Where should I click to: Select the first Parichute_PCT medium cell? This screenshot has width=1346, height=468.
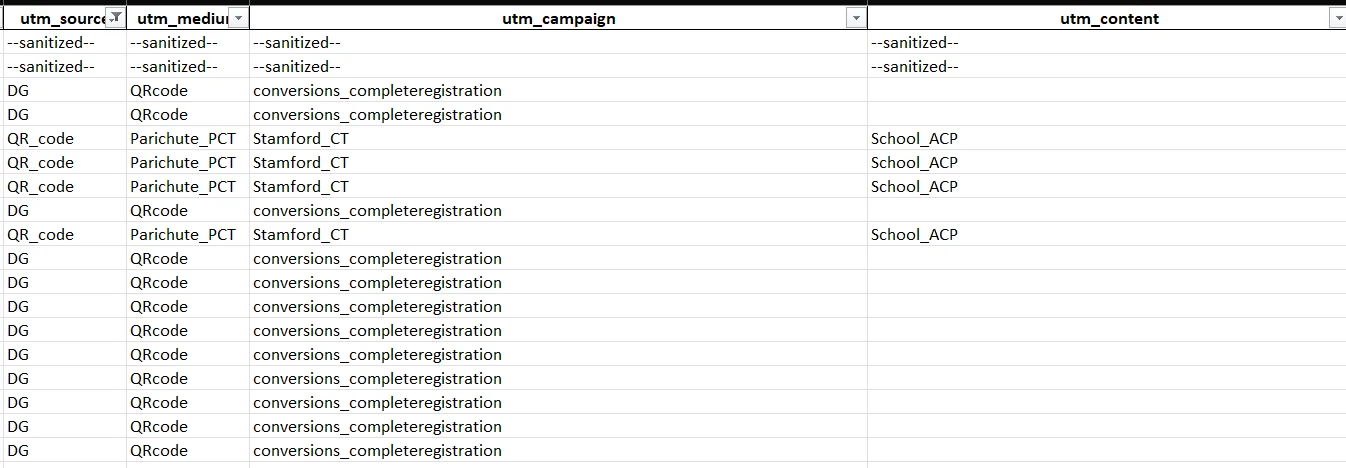188,138
